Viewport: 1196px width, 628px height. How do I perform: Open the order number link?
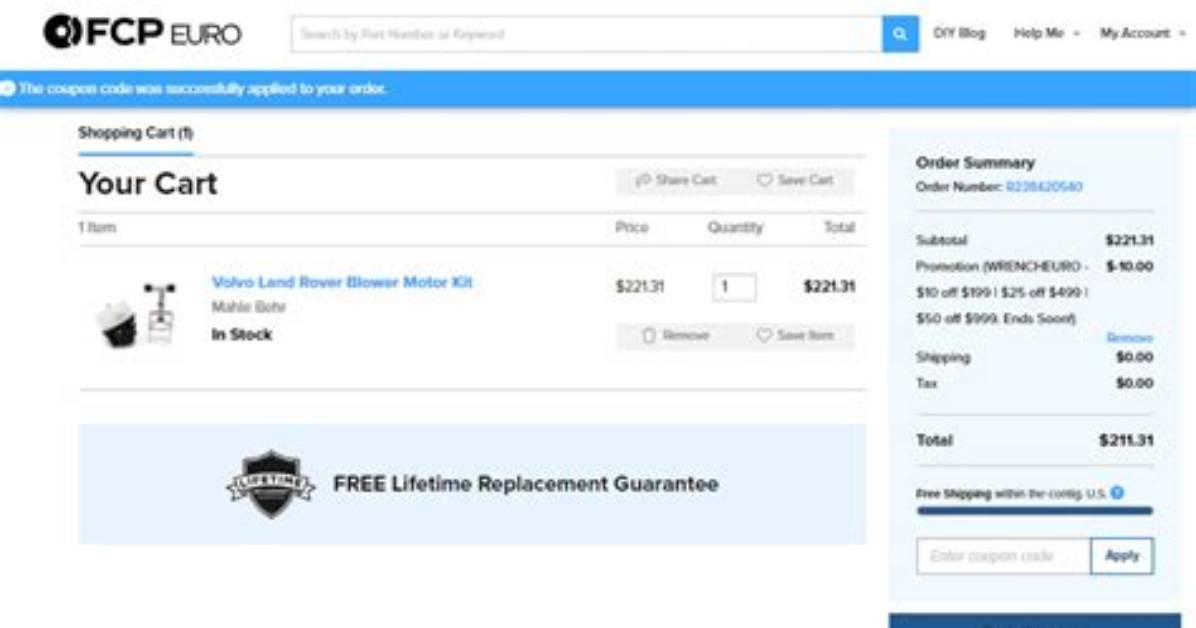tap(1043, 186)
